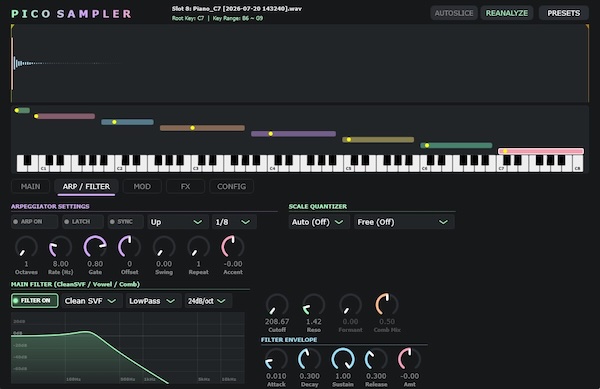
Task: Select the purple sample zone bar
Action: [x=293, y=134]
